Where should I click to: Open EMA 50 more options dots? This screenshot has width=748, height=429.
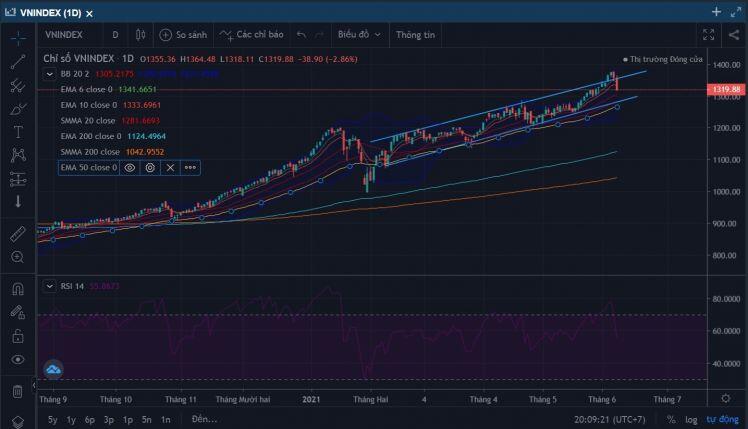190,167
